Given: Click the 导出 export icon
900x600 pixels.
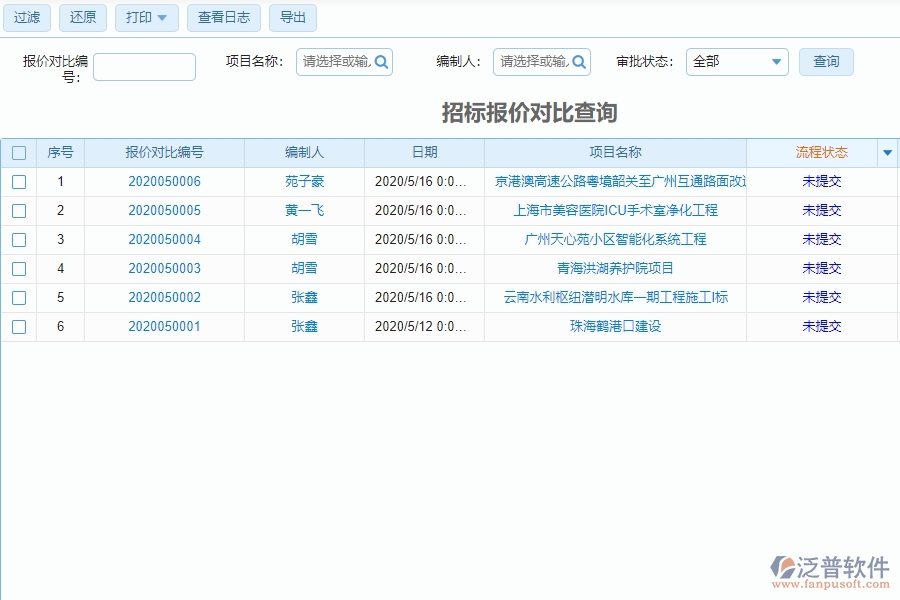Looking at the screenshot, I should [x=292, y=17].
